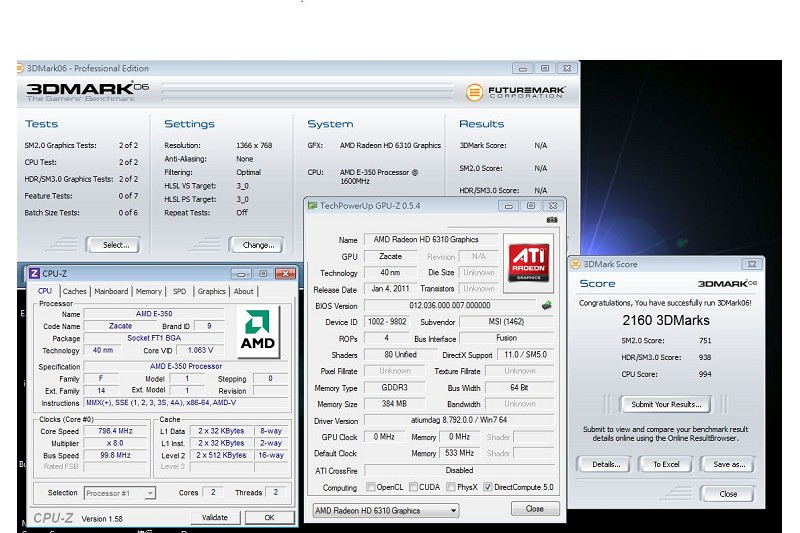Image resolution: width=800 pixels, height=533 pixels.
Task: Select the CPU tab in CPU-Z
Action: pos(45,291)
